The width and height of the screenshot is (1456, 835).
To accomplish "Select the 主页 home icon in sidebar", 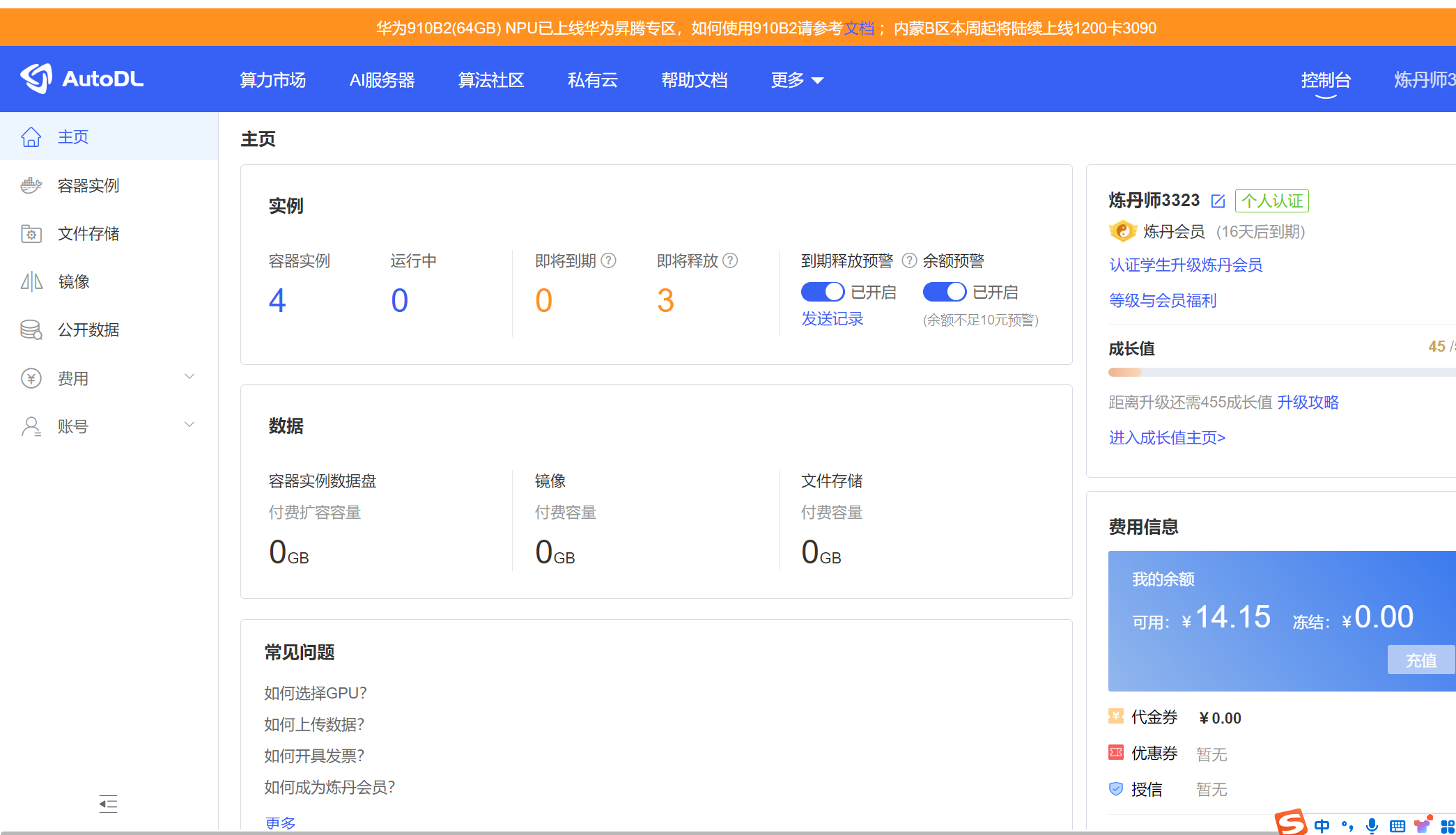I will pos(31,136).
